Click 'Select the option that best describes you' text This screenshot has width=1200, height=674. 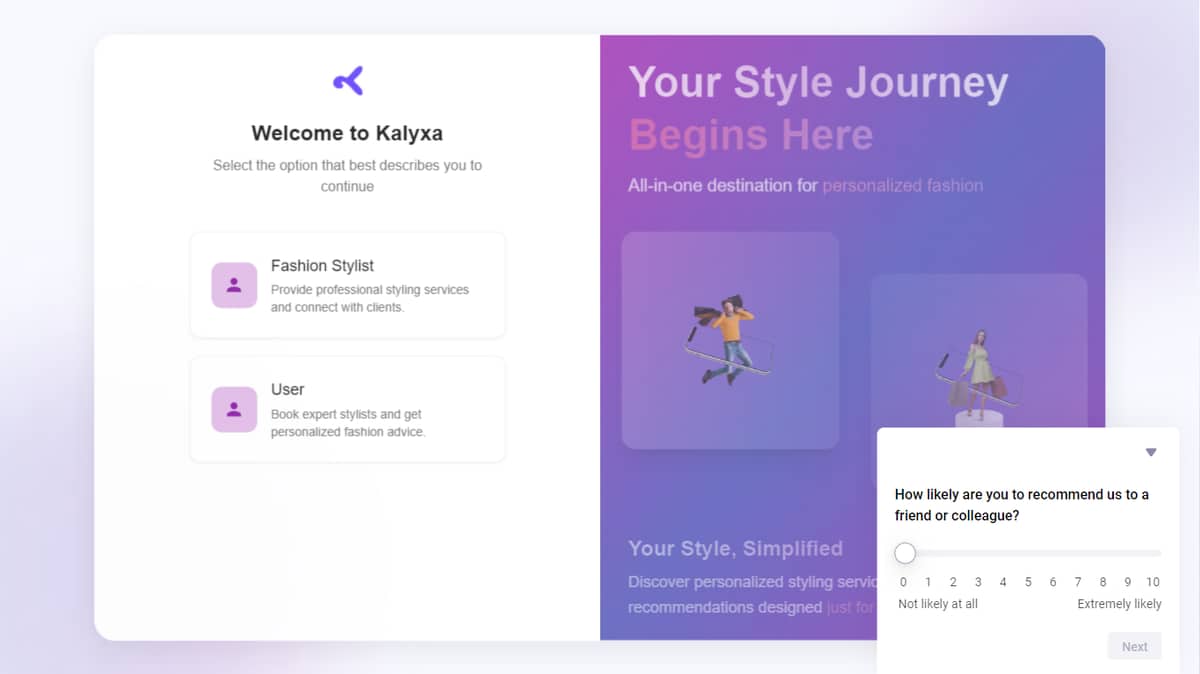click(x=347, y=175)
